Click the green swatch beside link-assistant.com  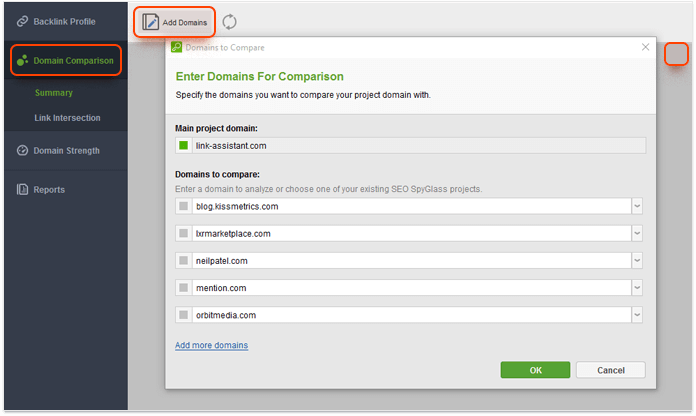click(x=183, y=145)
